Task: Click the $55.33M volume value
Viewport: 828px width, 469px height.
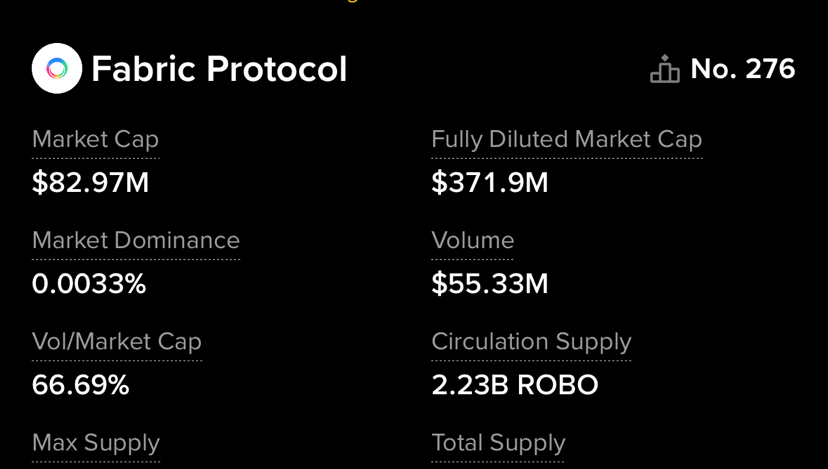Action: [x=489, y=284]
